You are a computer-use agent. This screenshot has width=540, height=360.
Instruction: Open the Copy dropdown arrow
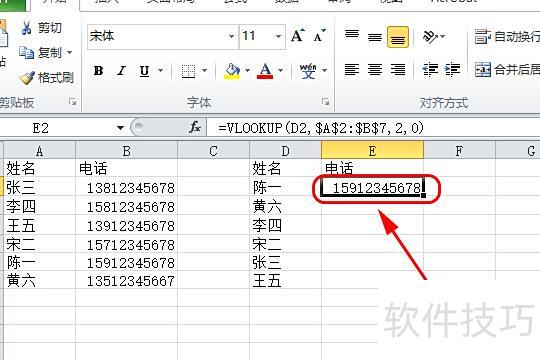69,52
